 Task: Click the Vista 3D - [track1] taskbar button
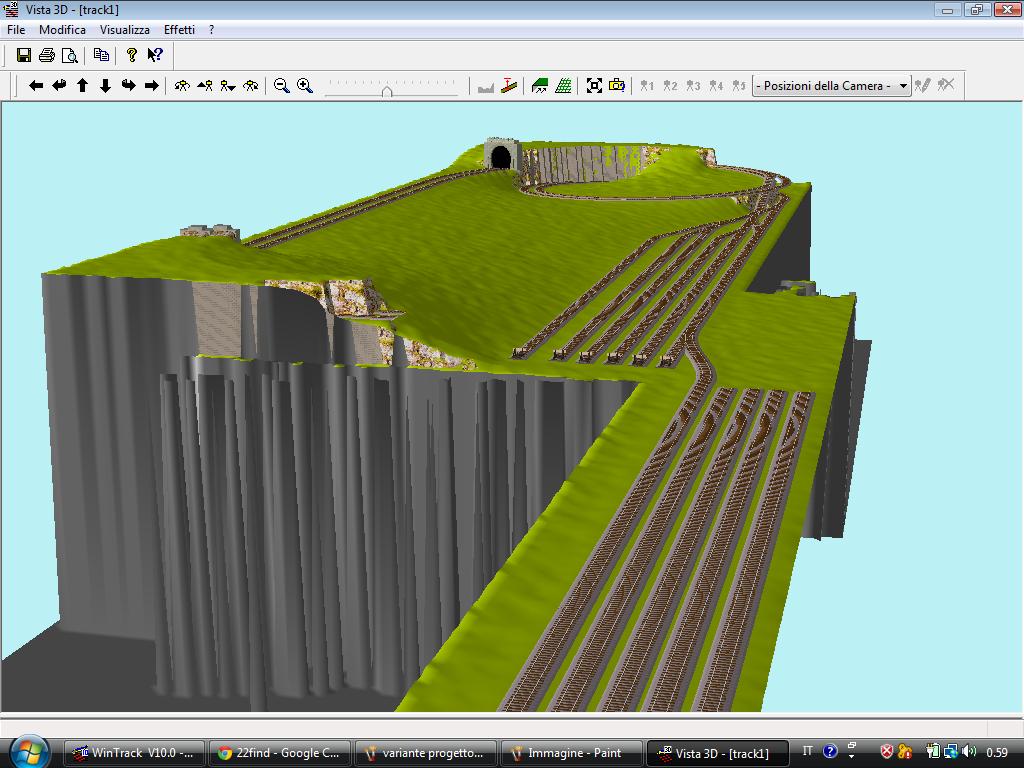tap(716, 753)
